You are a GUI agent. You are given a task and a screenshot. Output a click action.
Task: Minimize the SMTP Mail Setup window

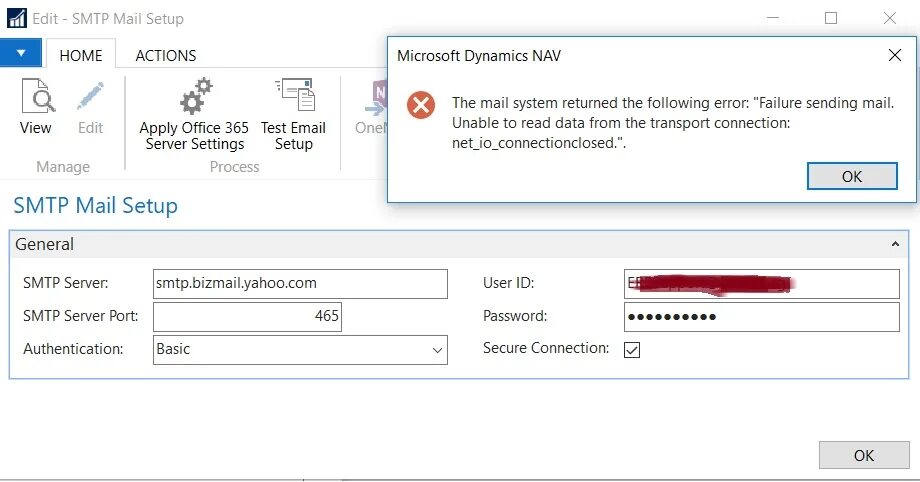(x=773, y=18)
